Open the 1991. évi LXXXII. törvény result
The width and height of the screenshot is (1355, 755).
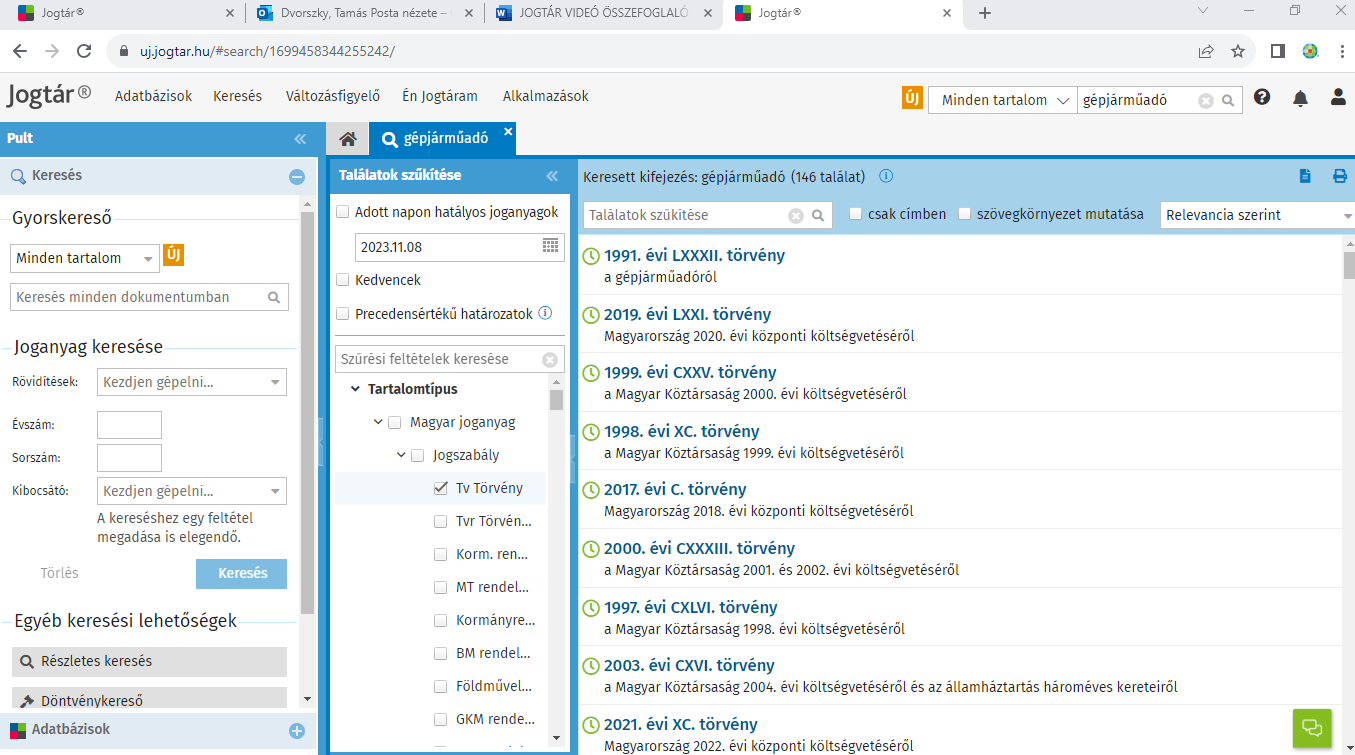[694, 255]
